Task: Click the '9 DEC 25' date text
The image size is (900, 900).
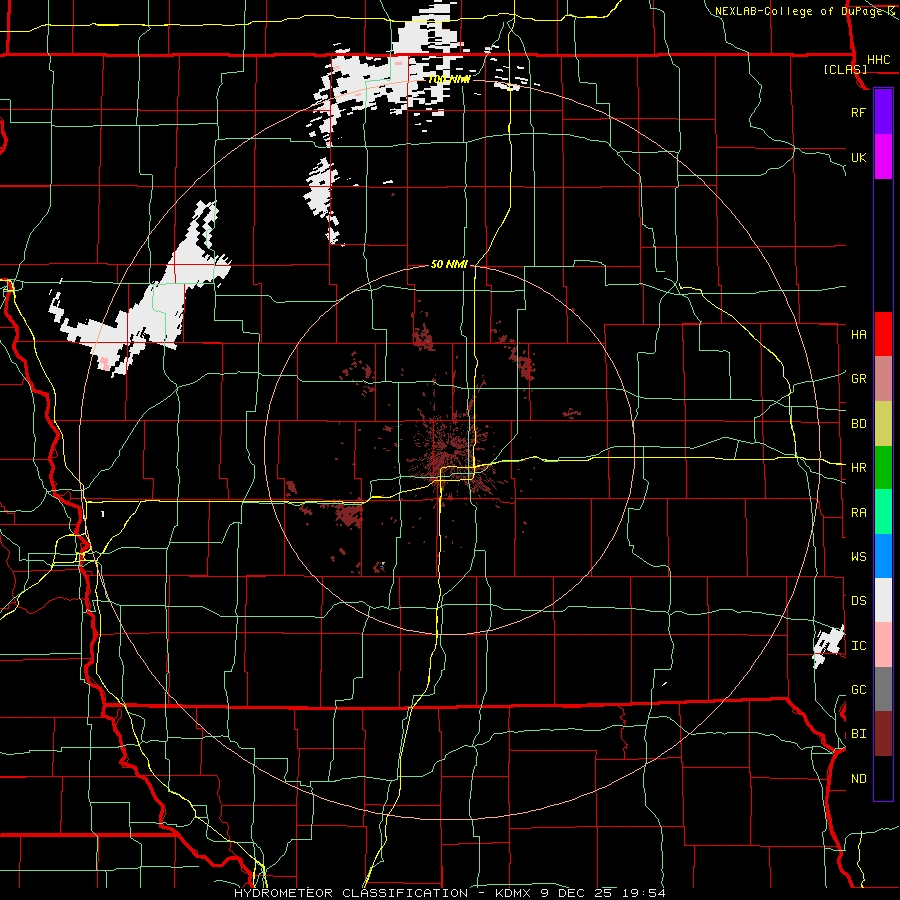Action: coord(578,893)
